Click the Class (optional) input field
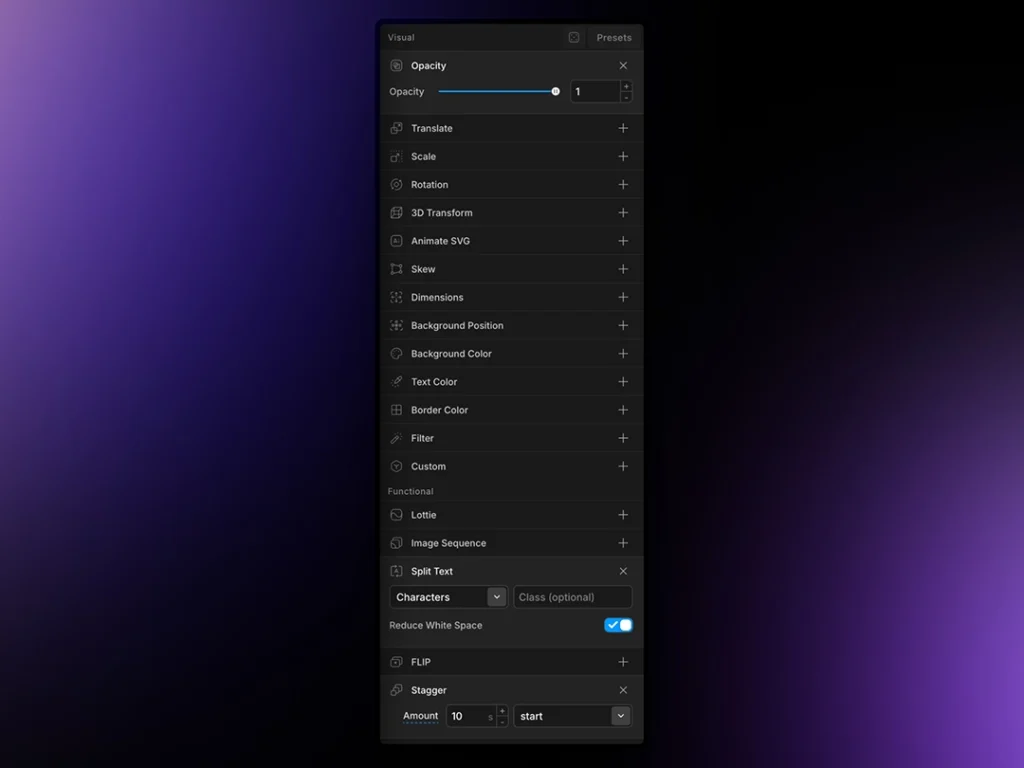 [x=573, y=597]
